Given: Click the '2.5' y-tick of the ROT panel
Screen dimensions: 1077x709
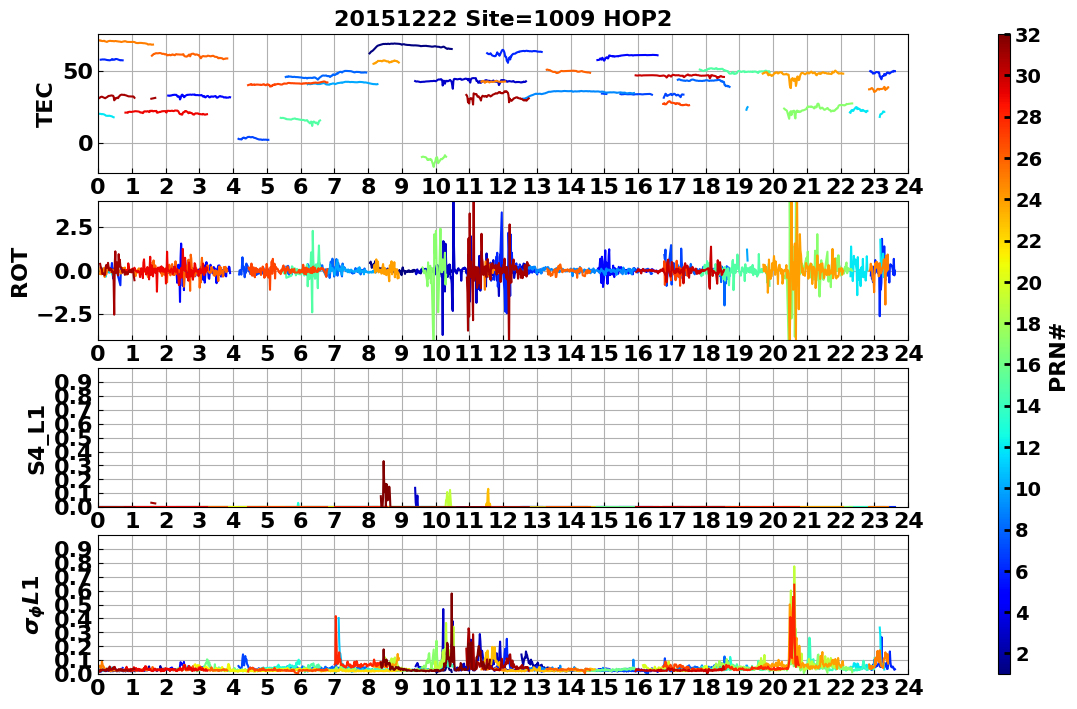Looking at the screenshot, I should 76,227.
